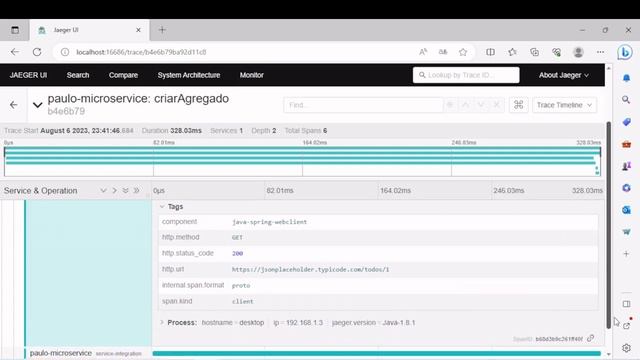
Task: Click http.url value jsonplaceholder link
Action: point(310,269)
